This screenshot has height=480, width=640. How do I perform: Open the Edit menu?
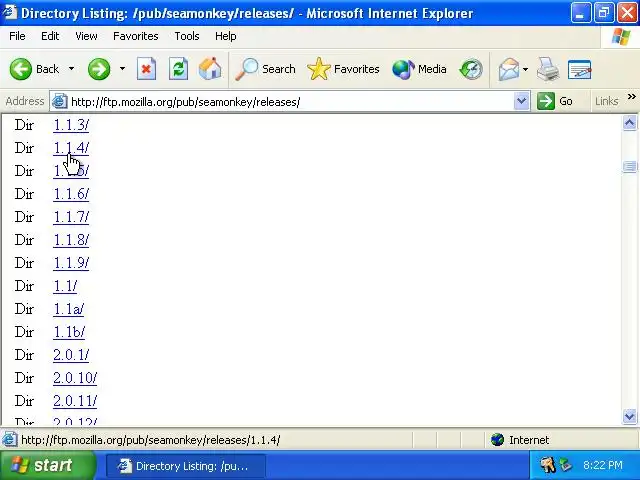click(x=50, y=36)
